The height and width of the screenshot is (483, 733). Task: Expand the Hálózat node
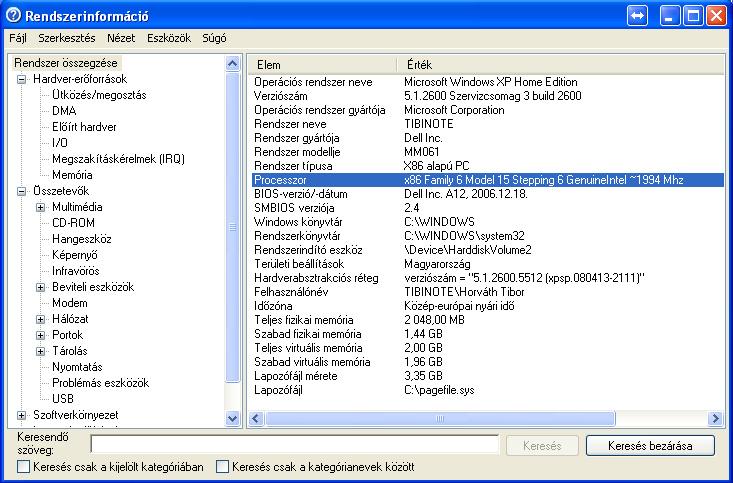(x=41, y=319)
